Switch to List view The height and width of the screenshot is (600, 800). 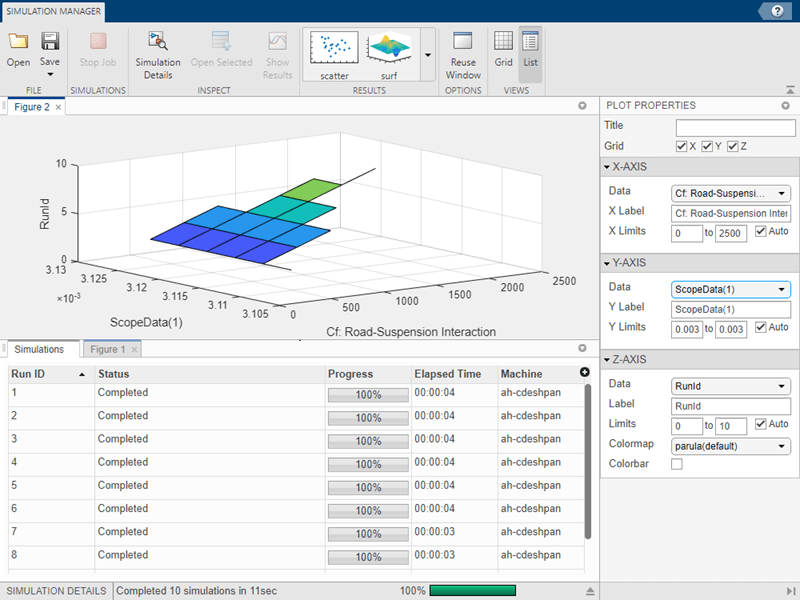pos(530,48)
